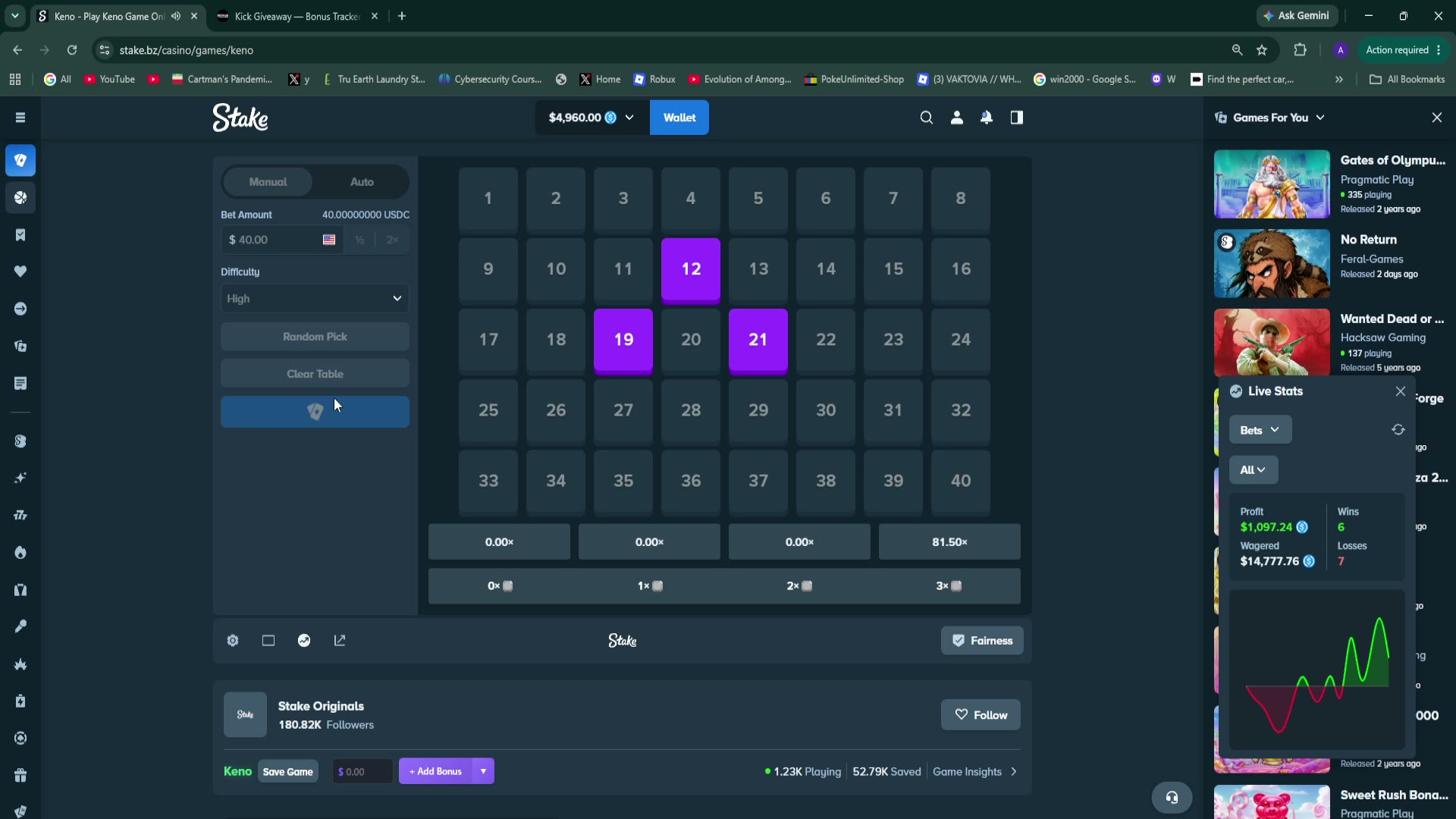The width and height of the screenshot is (1456, 819).
Task: Click the Random Pick button
Action: [x=315, y=337]
